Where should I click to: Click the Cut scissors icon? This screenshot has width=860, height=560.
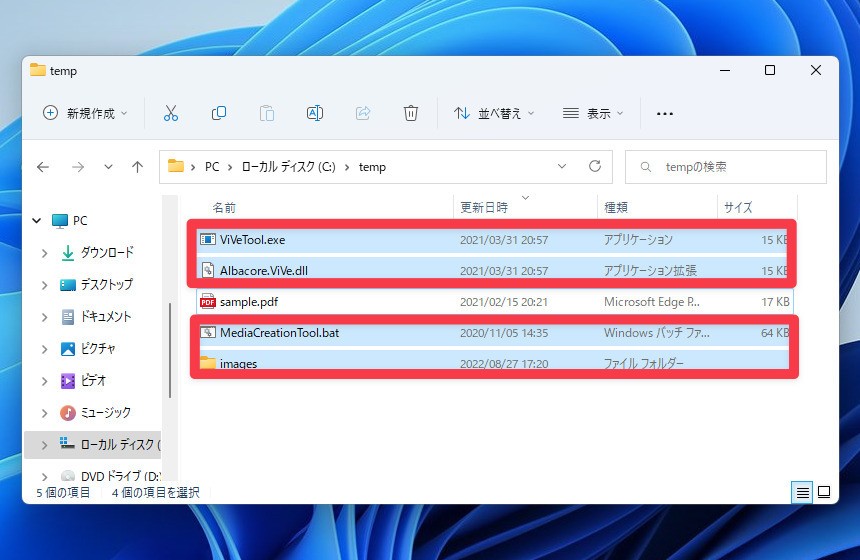coord(171,114)
